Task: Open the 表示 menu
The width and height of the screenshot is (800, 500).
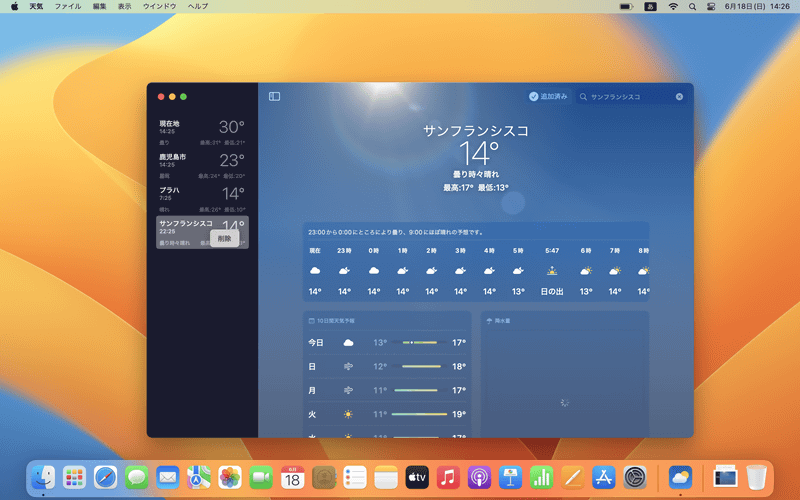Action: [x=124, y=6]
